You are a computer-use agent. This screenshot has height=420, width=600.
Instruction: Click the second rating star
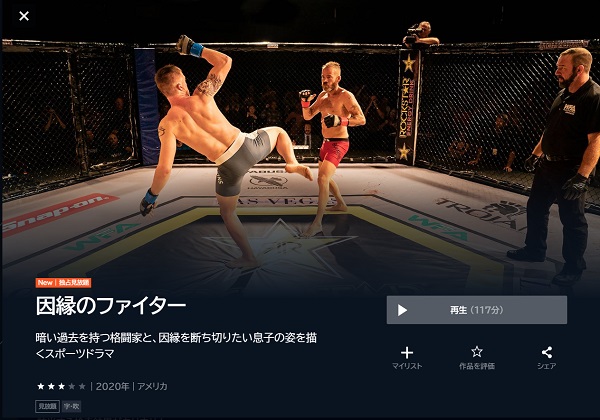click(51, 386)
